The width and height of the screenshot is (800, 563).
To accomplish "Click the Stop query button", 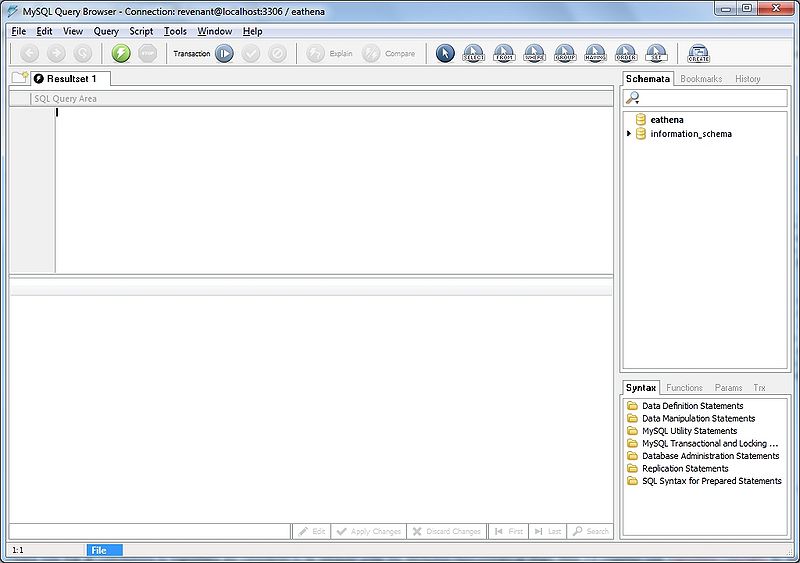I will (x=147, y=53).
